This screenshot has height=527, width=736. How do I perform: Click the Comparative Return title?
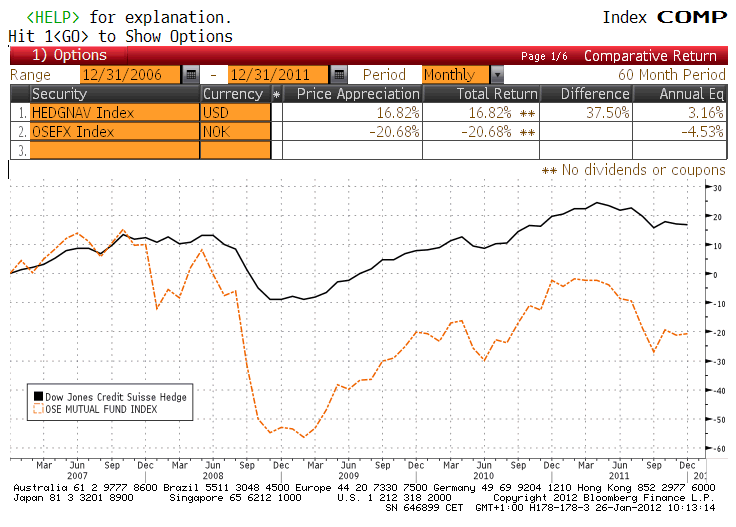(650, 56)
